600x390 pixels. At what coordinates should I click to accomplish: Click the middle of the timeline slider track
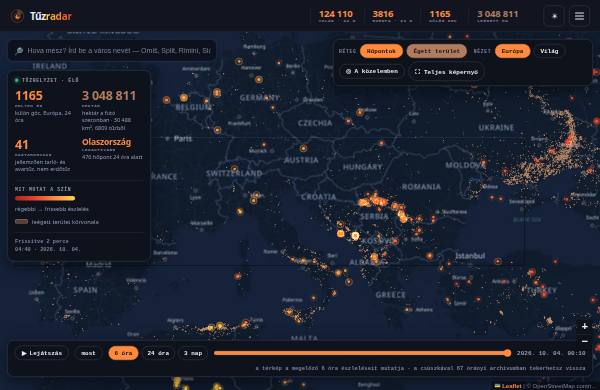click(361, 353)
